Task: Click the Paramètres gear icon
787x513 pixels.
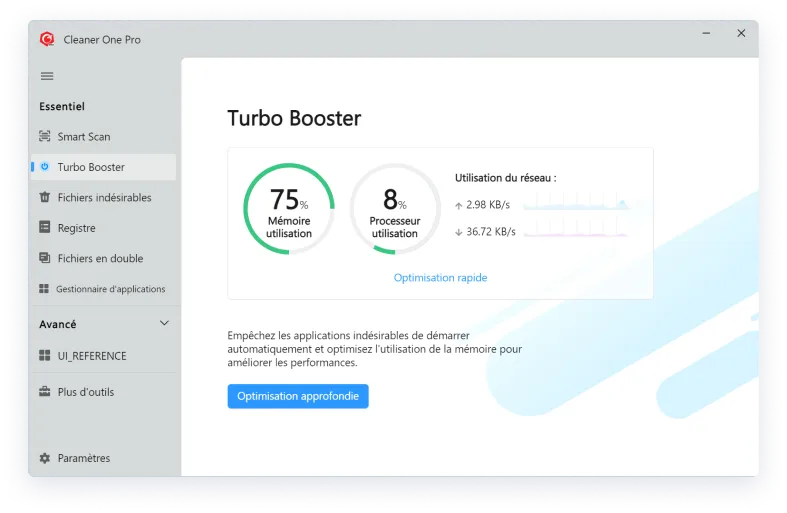Action: (x=44, y=458)
